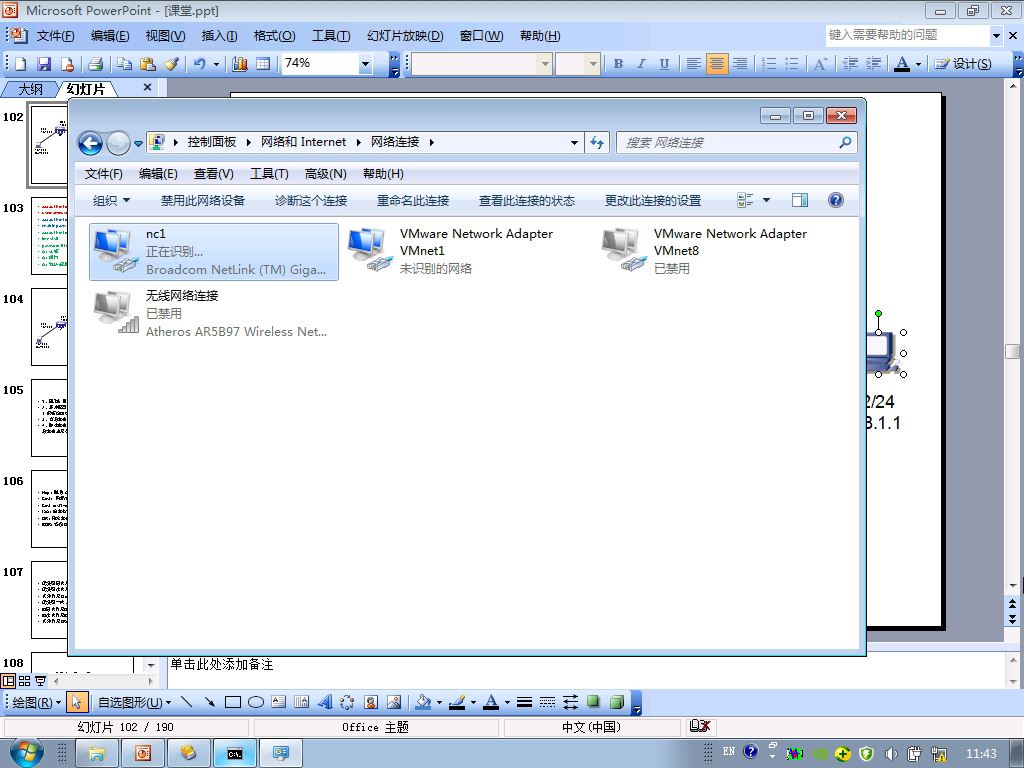Switch to the 大纲 outline tab
Viewport: 1024px width, 768px height.
30,89
